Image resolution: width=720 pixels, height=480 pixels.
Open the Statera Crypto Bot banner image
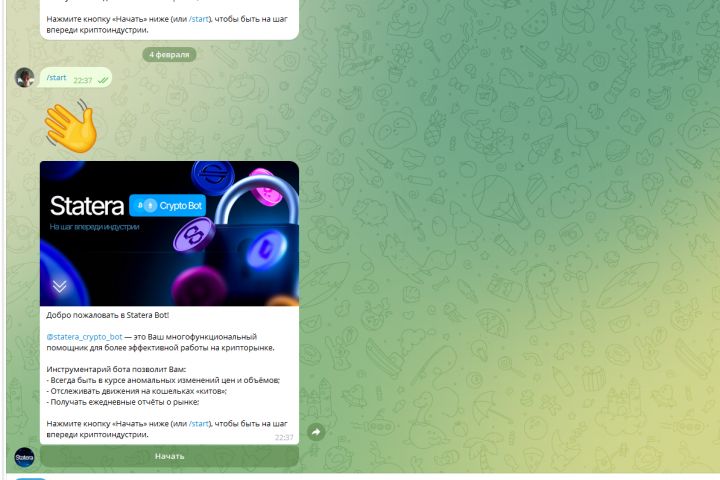point(169,233)
